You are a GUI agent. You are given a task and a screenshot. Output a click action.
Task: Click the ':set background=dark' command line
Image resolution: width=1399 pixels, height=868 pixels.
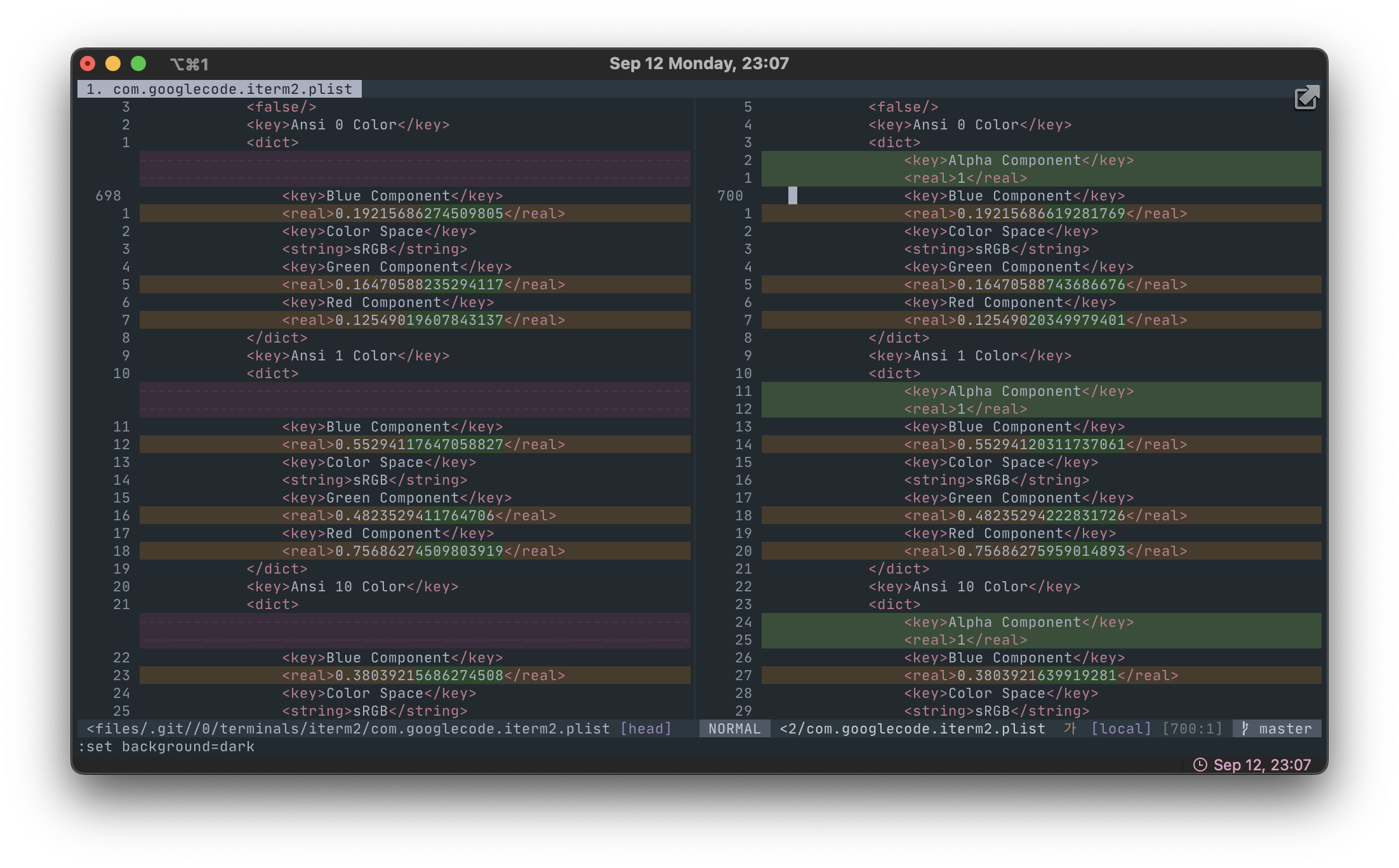(166, 746)
